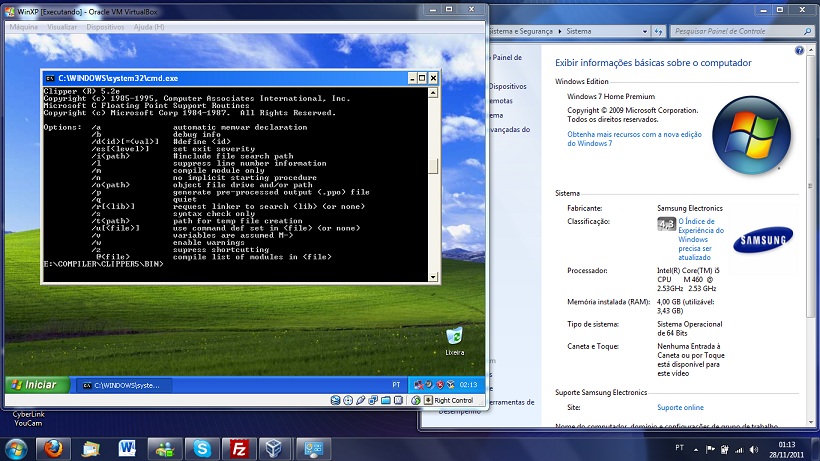This screenshot has height=461, width=820.
Task: Open FileZilla from the taskbar
Action: pyautogui.click(x=239, y=448)
